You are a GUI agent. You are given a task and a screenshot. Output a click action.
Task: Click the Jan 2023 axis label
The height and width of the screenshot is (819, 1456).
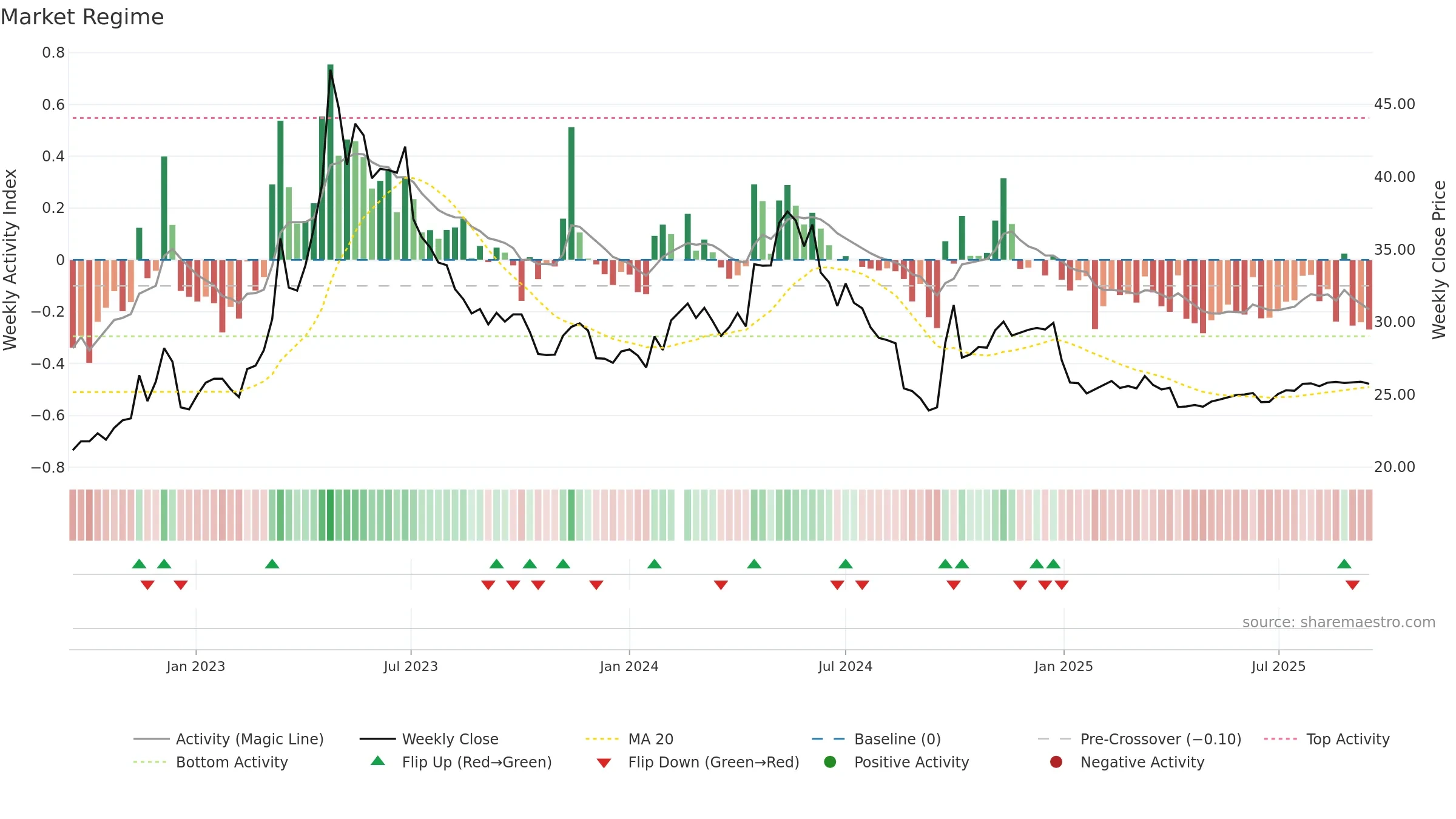coord(196,666)
